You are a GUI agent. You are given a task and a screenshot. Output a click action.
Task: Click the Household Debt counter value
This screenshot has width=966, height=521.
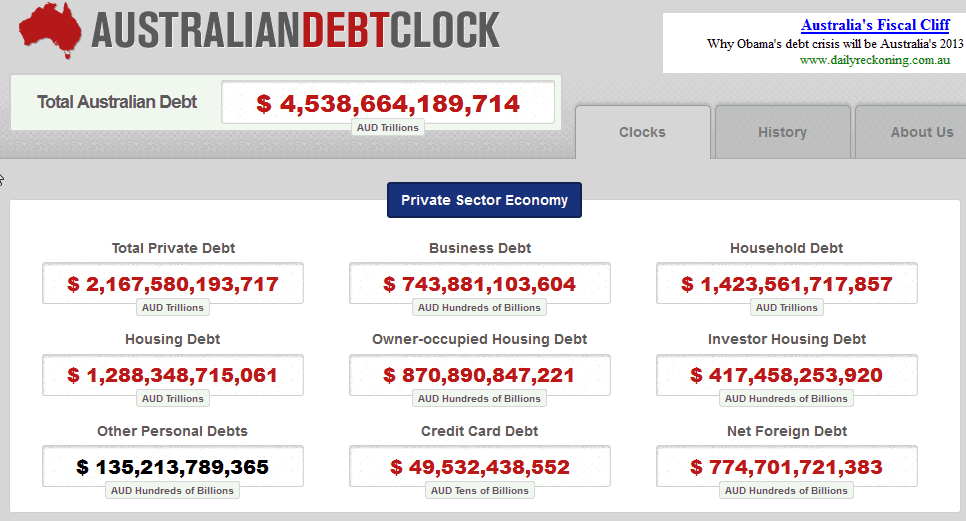click(786, 284)
